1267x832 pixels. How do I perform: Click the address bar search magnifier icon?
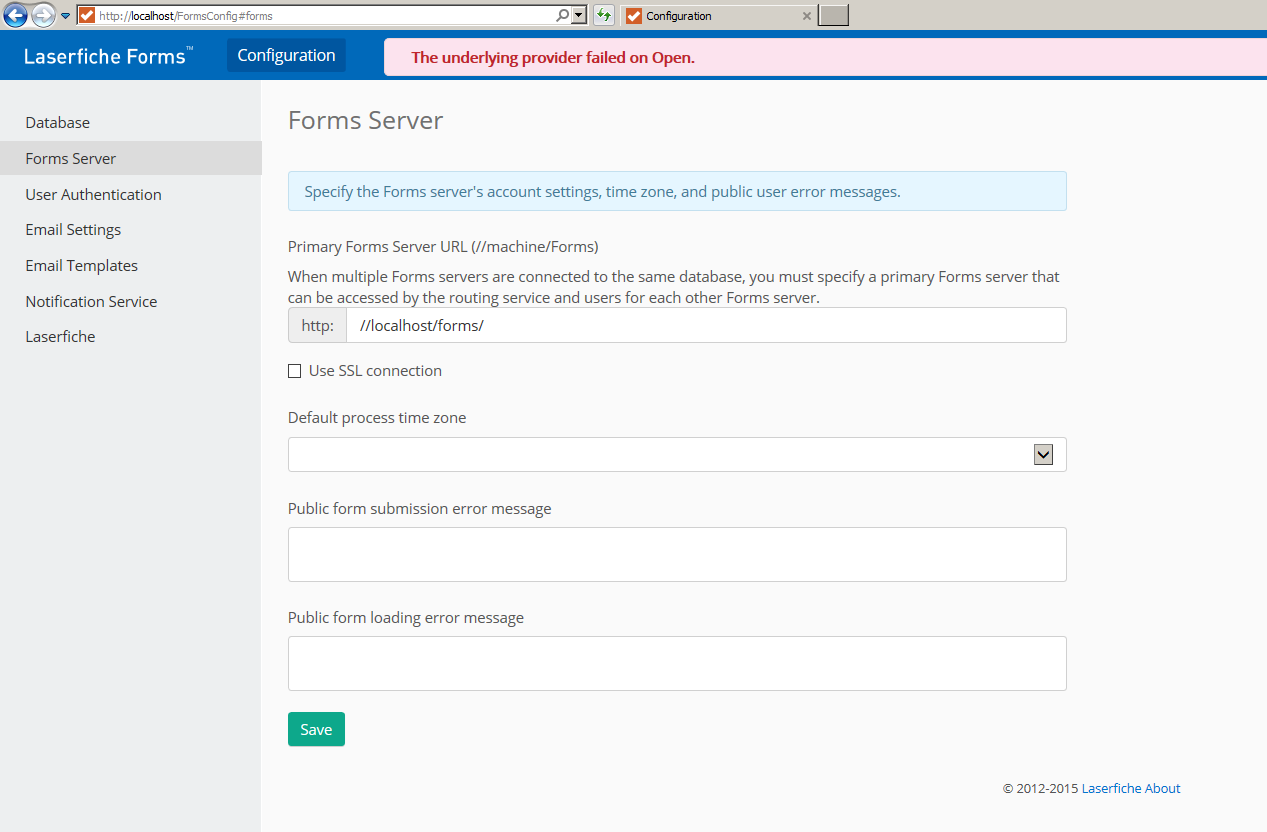(x=562, y=16)
